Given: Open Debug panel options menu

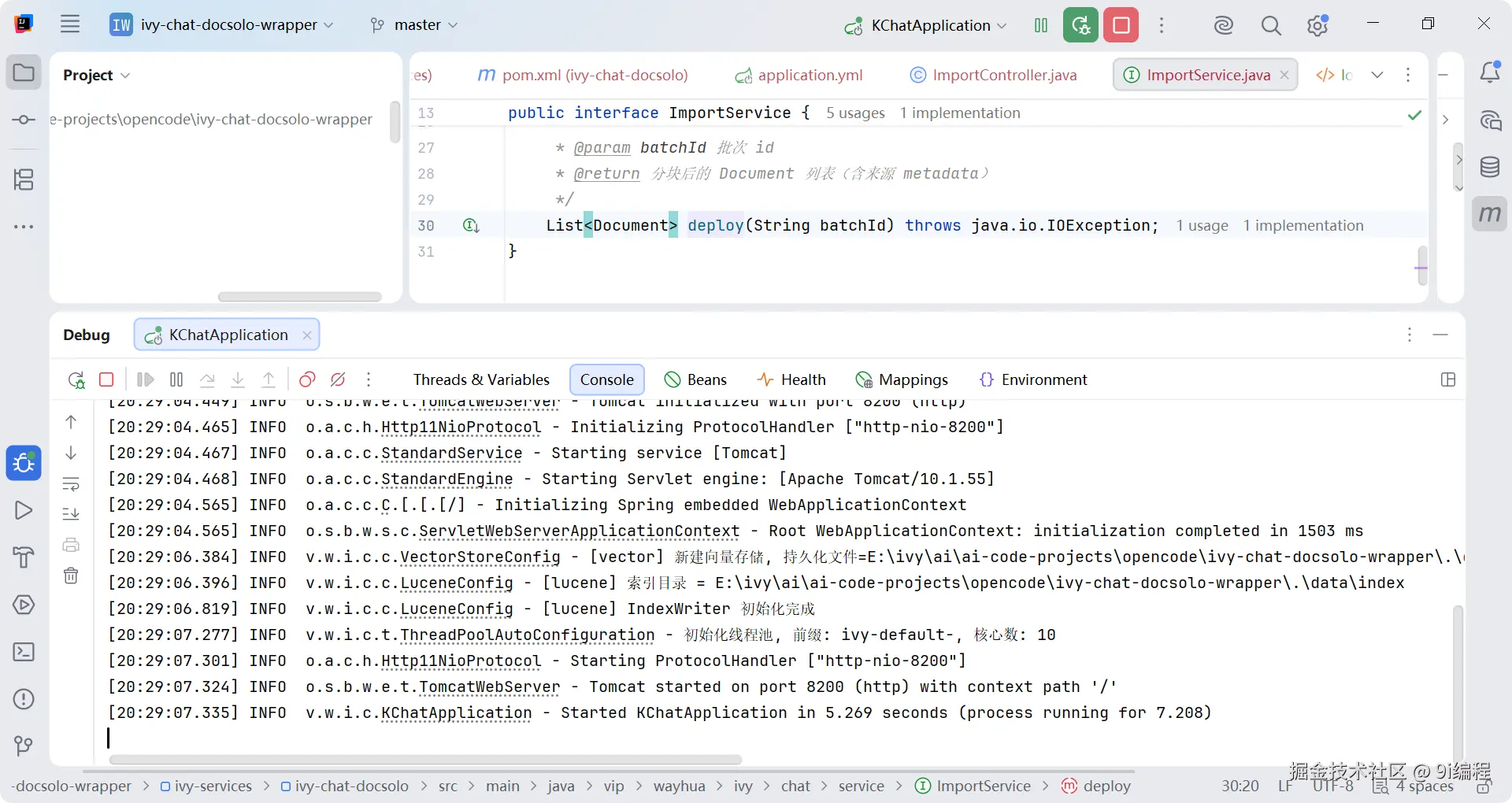Looking at the screenshot, I should click(1410, 335).
